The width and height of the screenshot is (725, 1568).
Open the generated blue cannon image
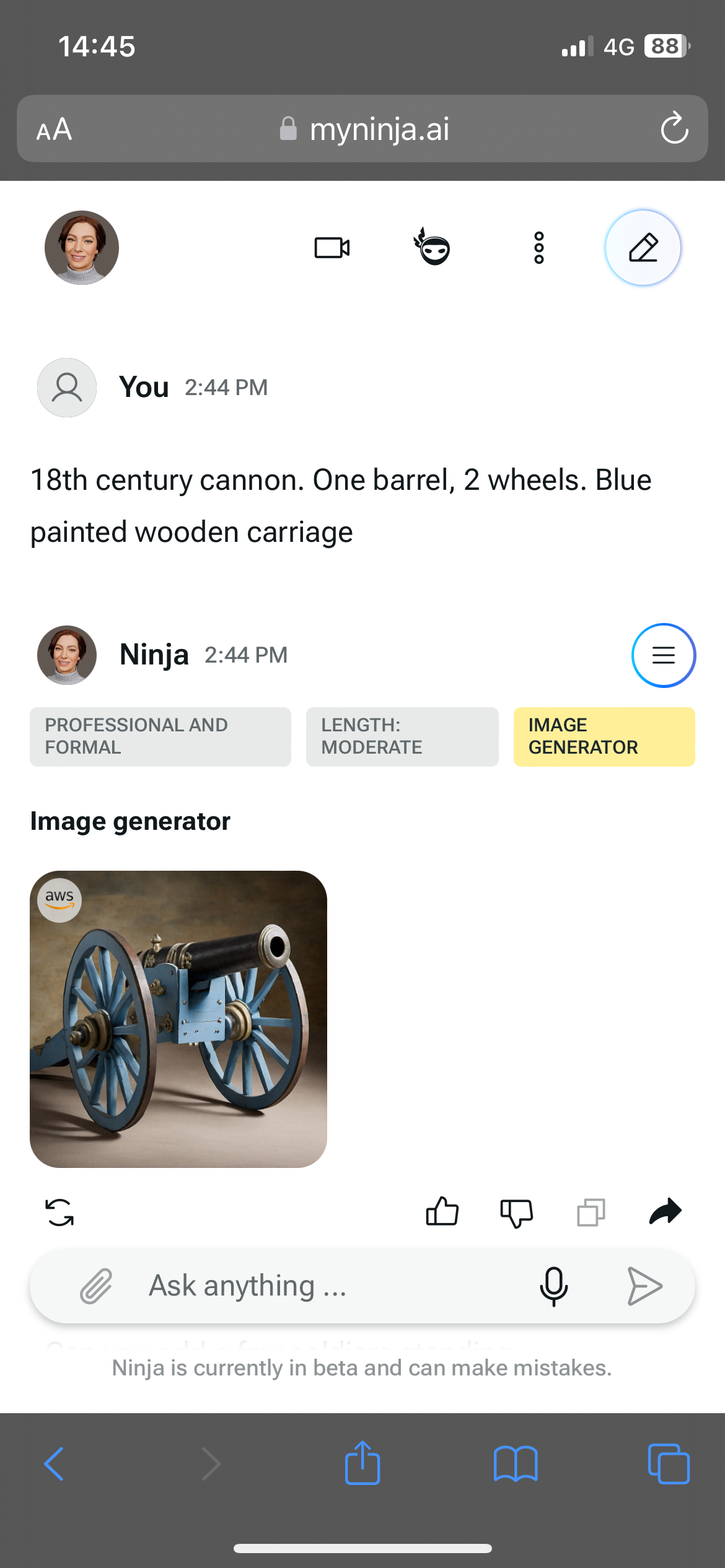(x=178, y=1019)
